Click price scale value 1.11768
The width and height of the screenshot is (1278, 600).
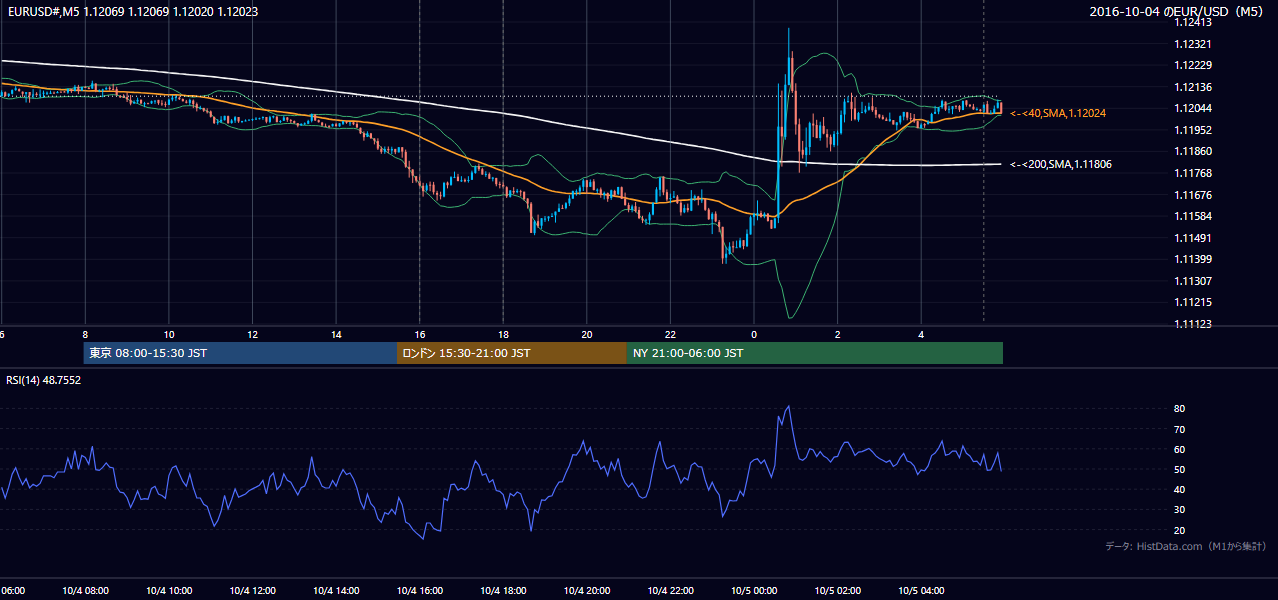coord(1192,173)
